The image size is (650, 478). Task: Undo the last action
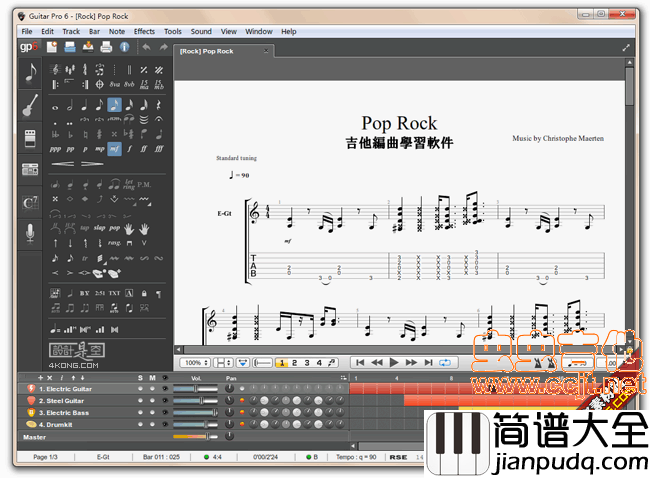coord(146,47)
